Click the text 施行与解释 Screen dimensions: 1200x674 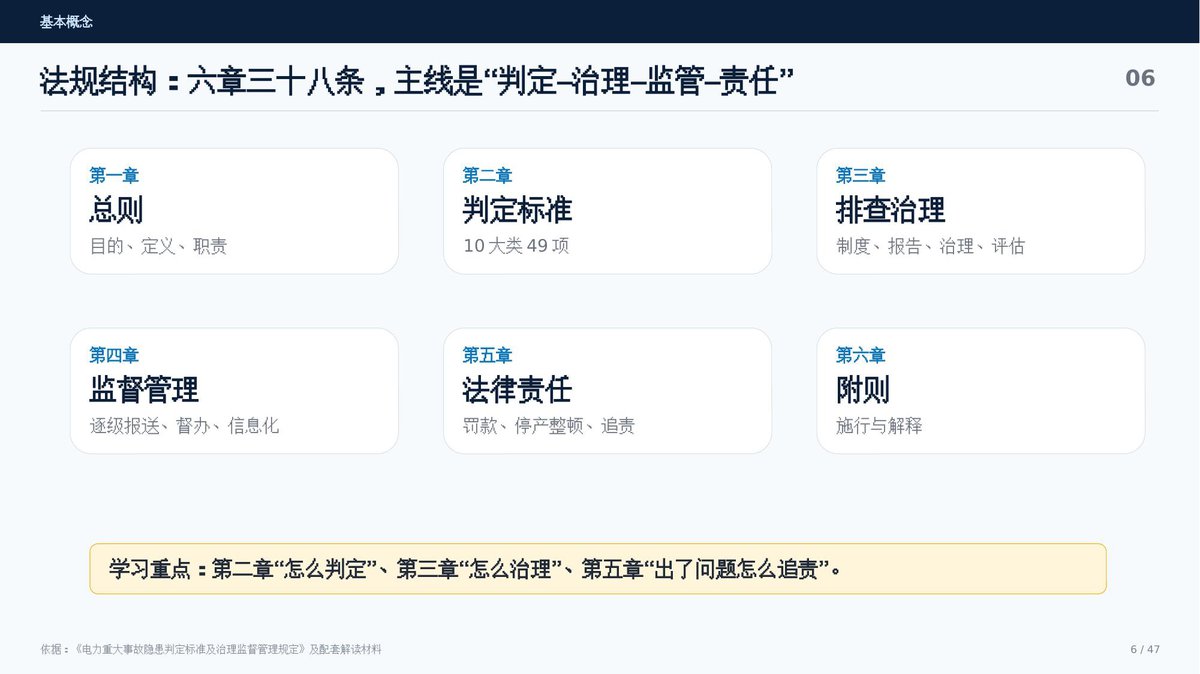879,426
